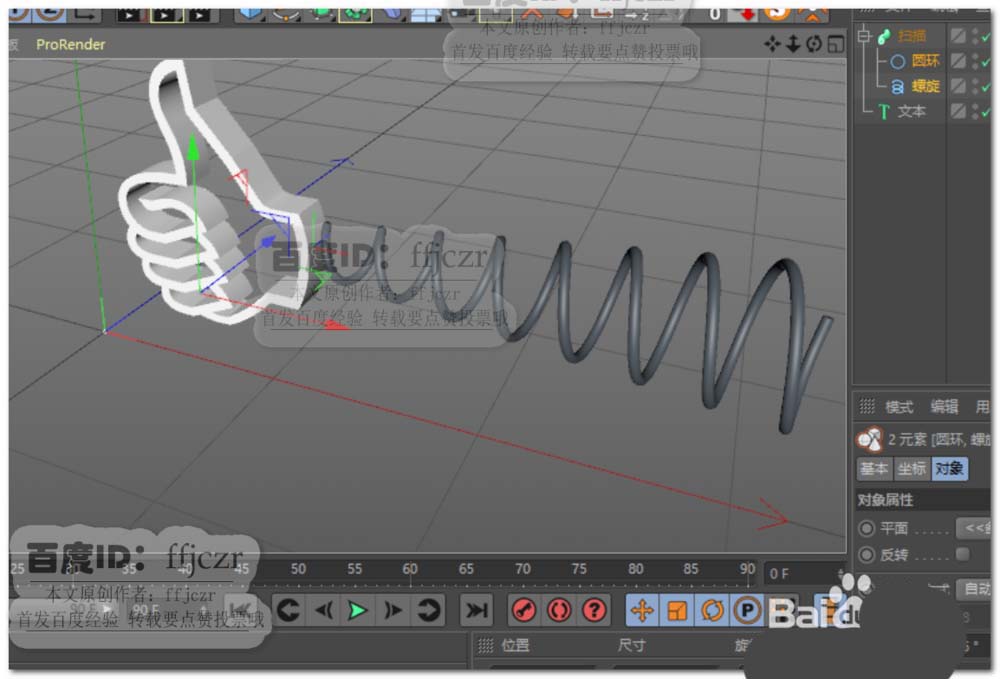Jump to the end of animation
Viewport: 1000px width, 679px height.
tap(476, 610)
